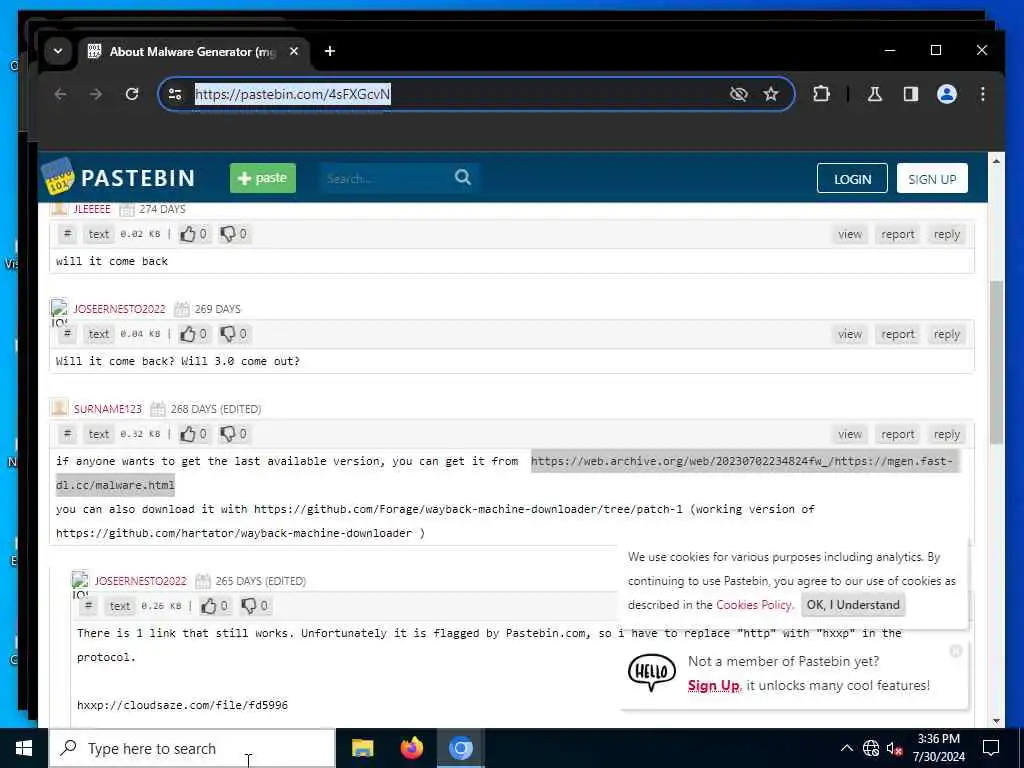The height and width of the screenshot is (768, 1024).
Task: Go forward to the next page
Action: [96, 94]
